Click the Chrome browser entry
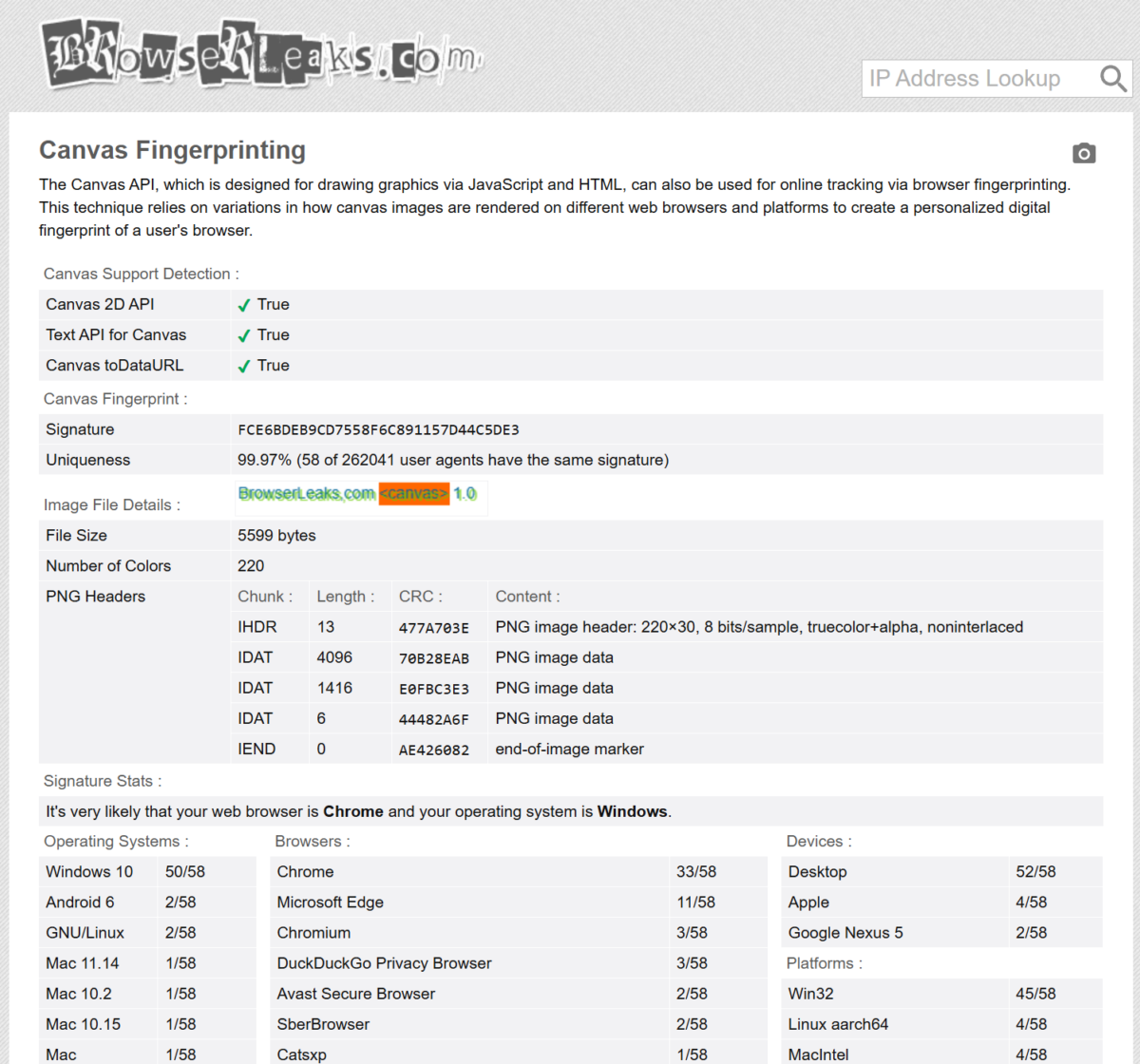 click(305, 872)
